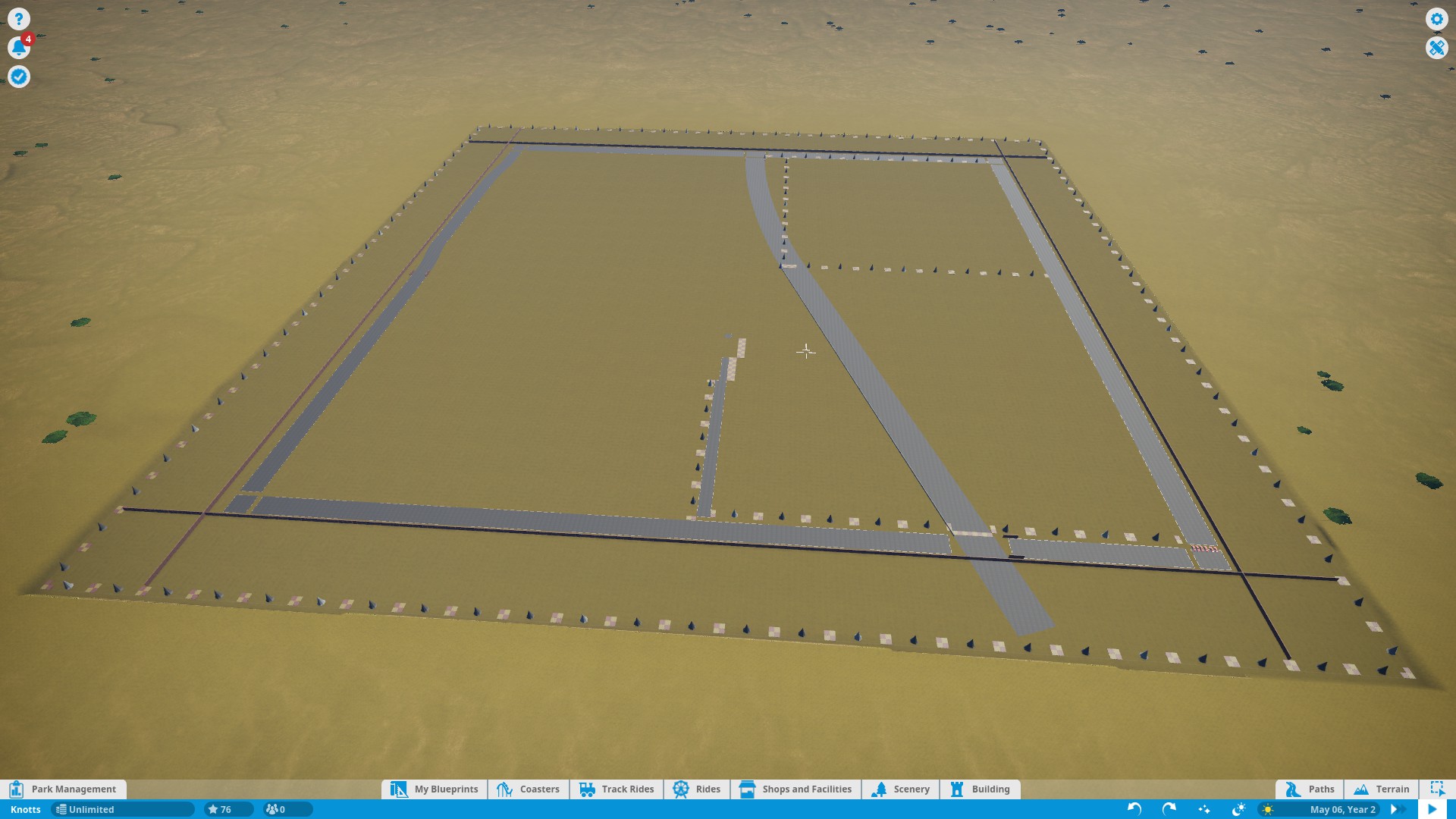Click the park rating star showing 76

[x=228, y=810]
